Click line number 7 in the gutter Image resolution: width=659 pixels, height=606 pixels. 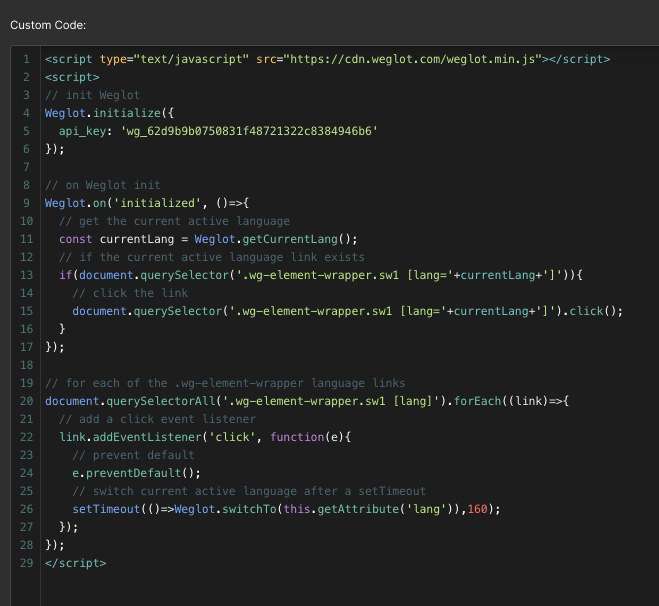point(26,167)
